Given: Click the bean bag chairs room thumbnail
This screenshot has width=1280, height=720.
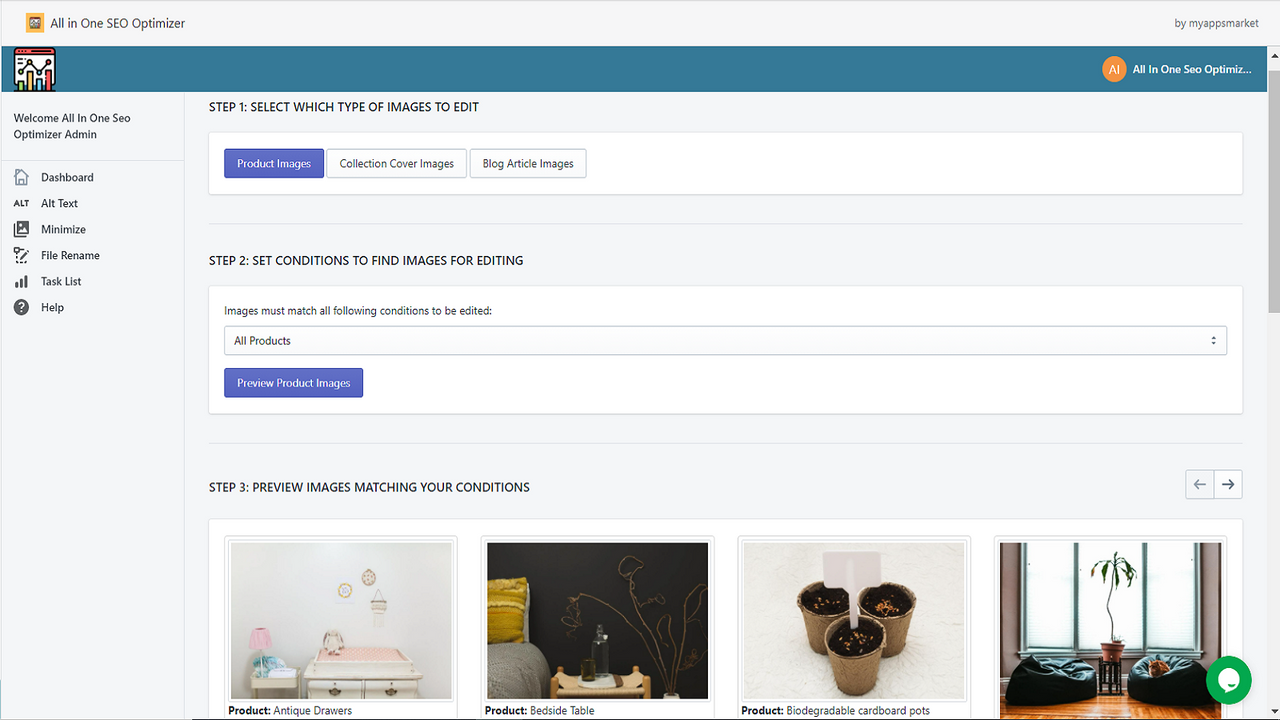Looking at the screenshot, I should pyautogui.click(x=1111, y=630).
